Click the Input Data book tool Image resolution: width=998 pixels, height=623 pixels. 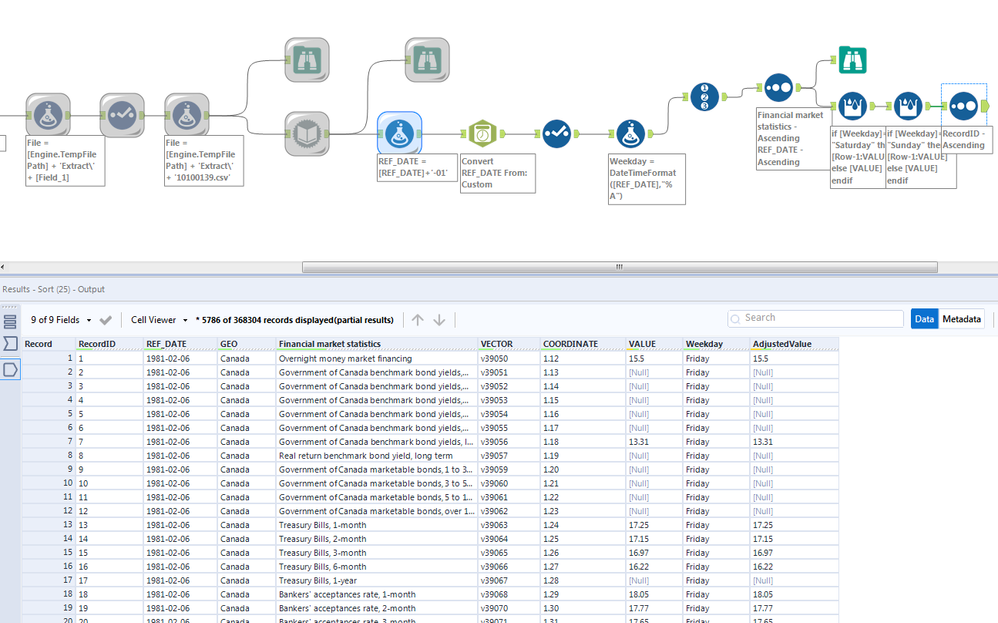point(306,132)
